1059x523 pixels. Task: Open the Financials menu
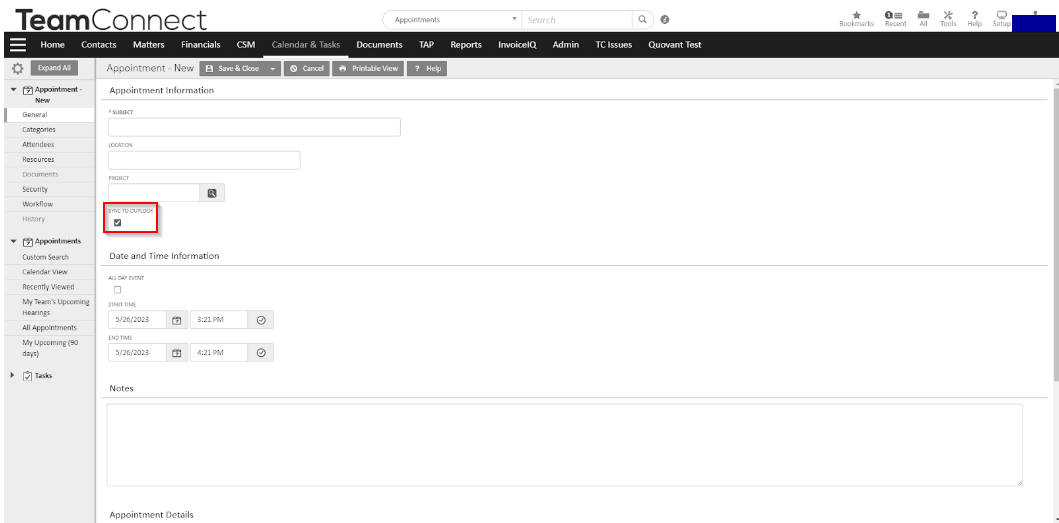(x=201, y=45)
